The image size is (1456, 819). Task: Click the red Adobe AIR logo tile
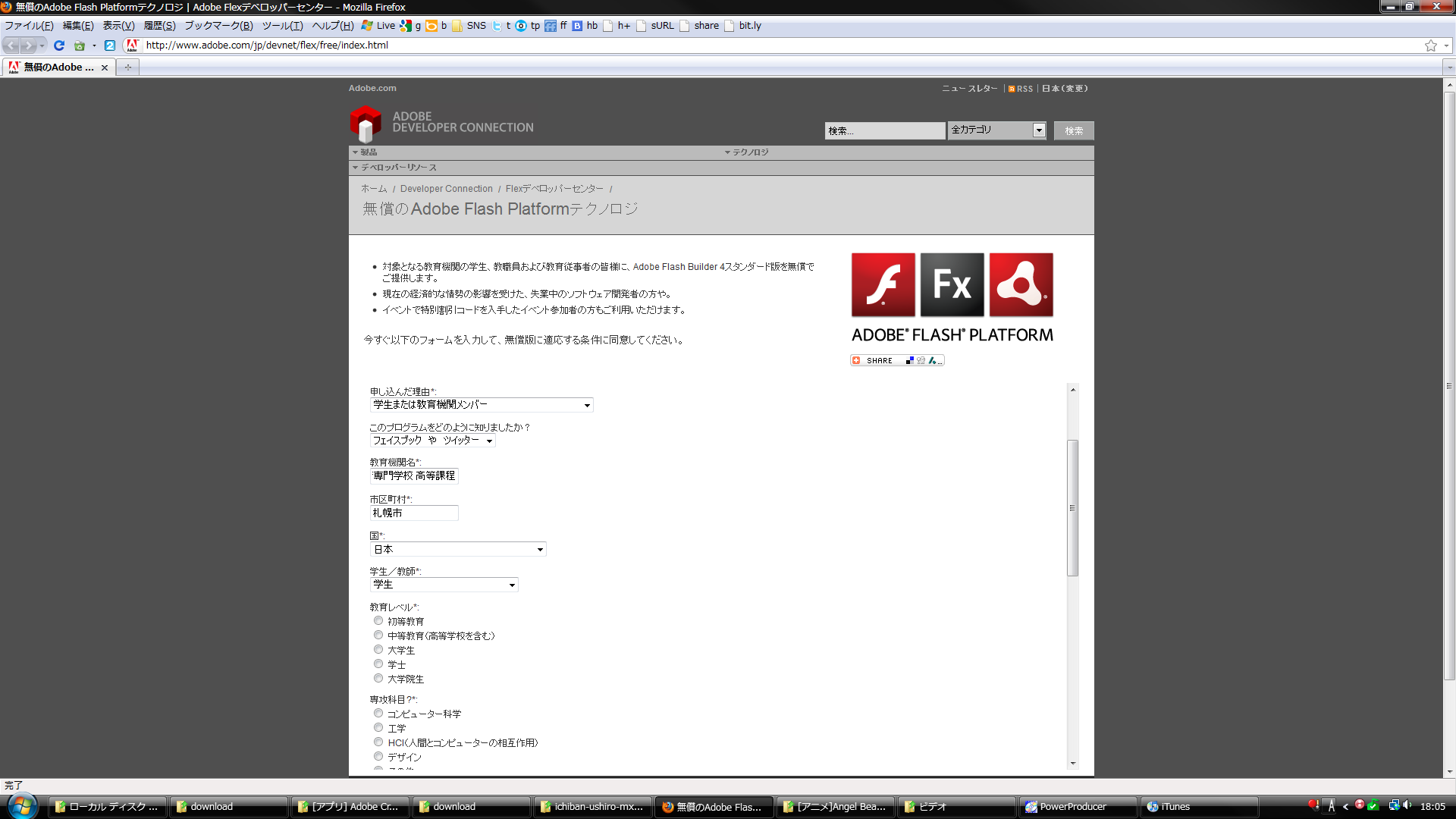tap(1021, 284)
